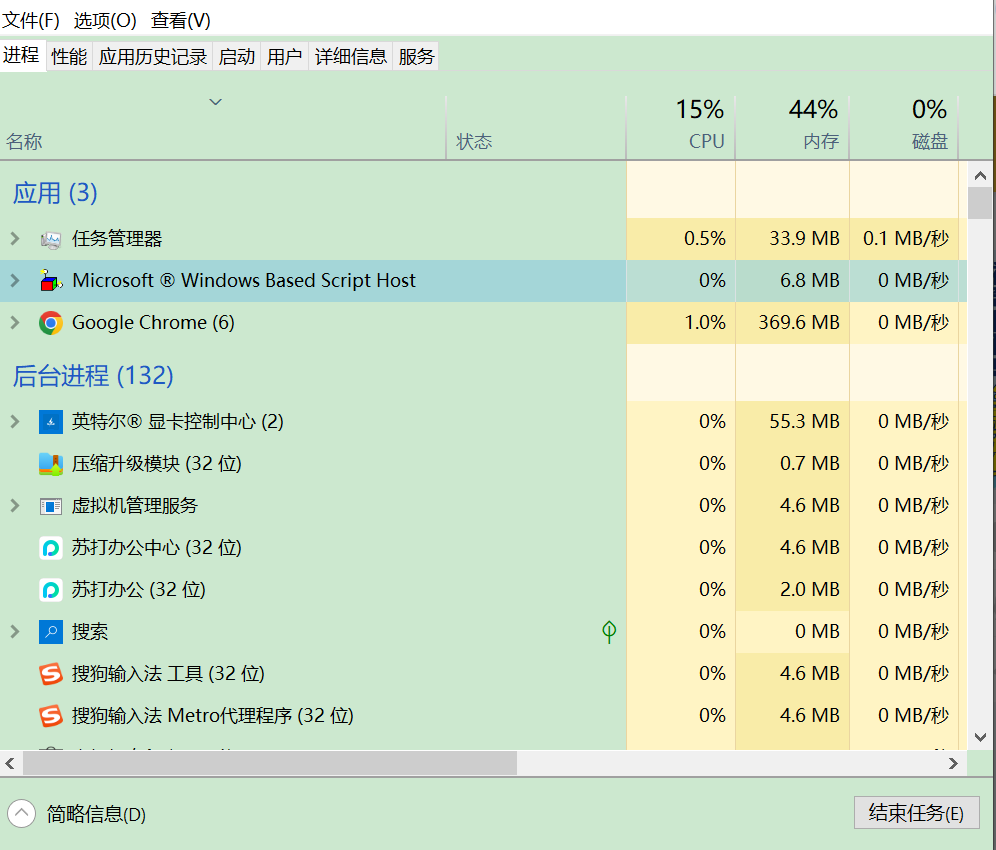Click the 结束任务(E) button

click(916, 813)
